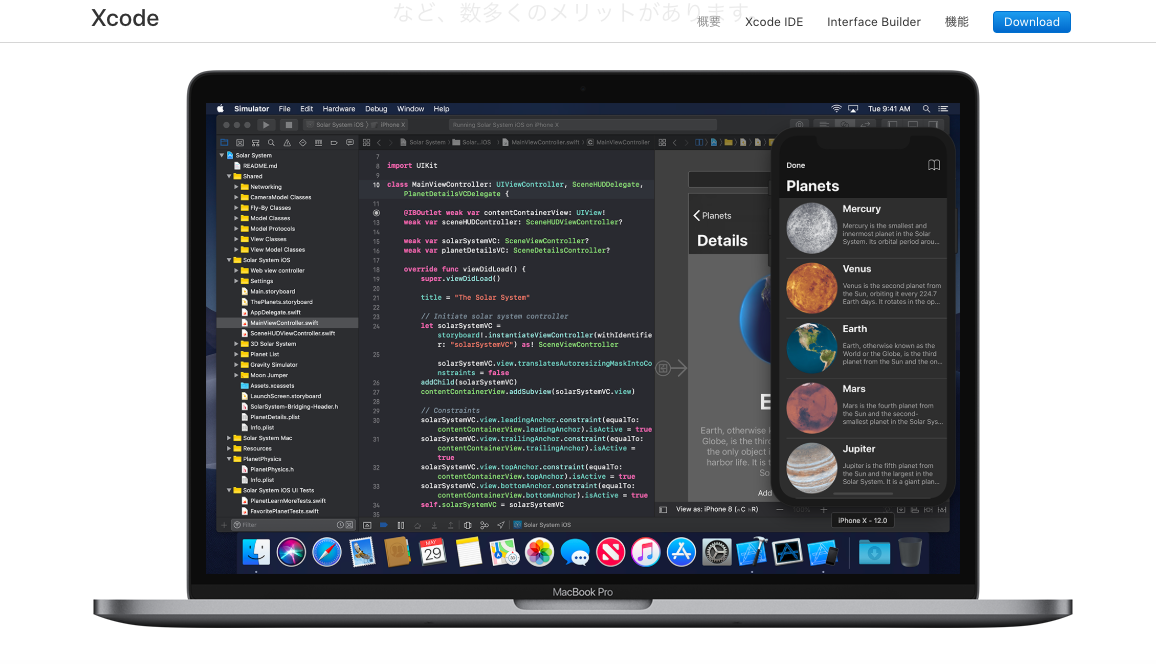Open the Symbol navigator hierarchy icon
The height and width of the screenshot is (664, 1156).
tap(256, 142)
